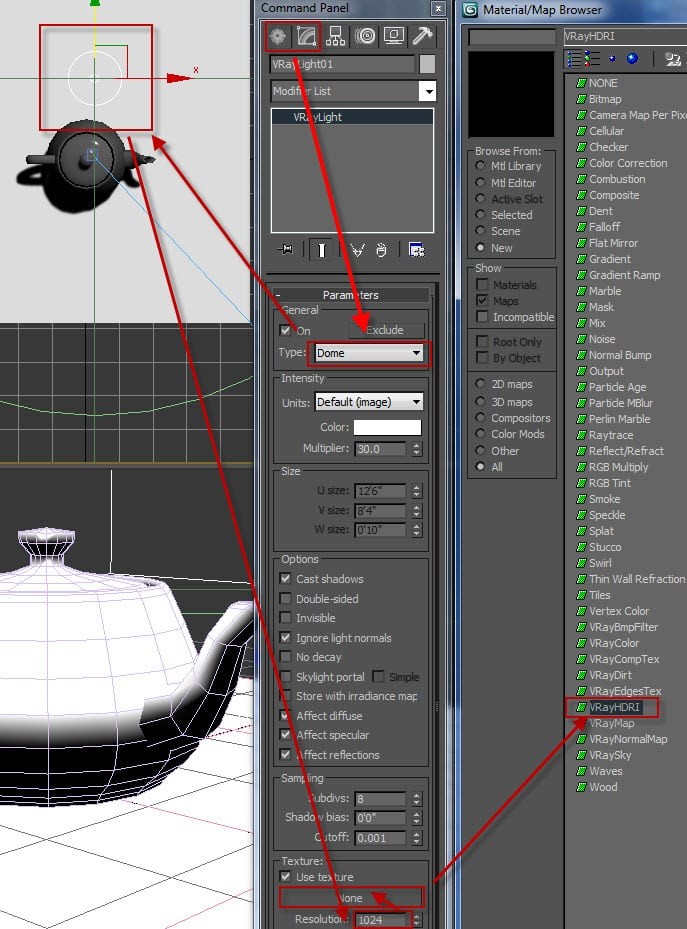Select Compositors radio button
The image size is (687, 929).
pos(480,418)
